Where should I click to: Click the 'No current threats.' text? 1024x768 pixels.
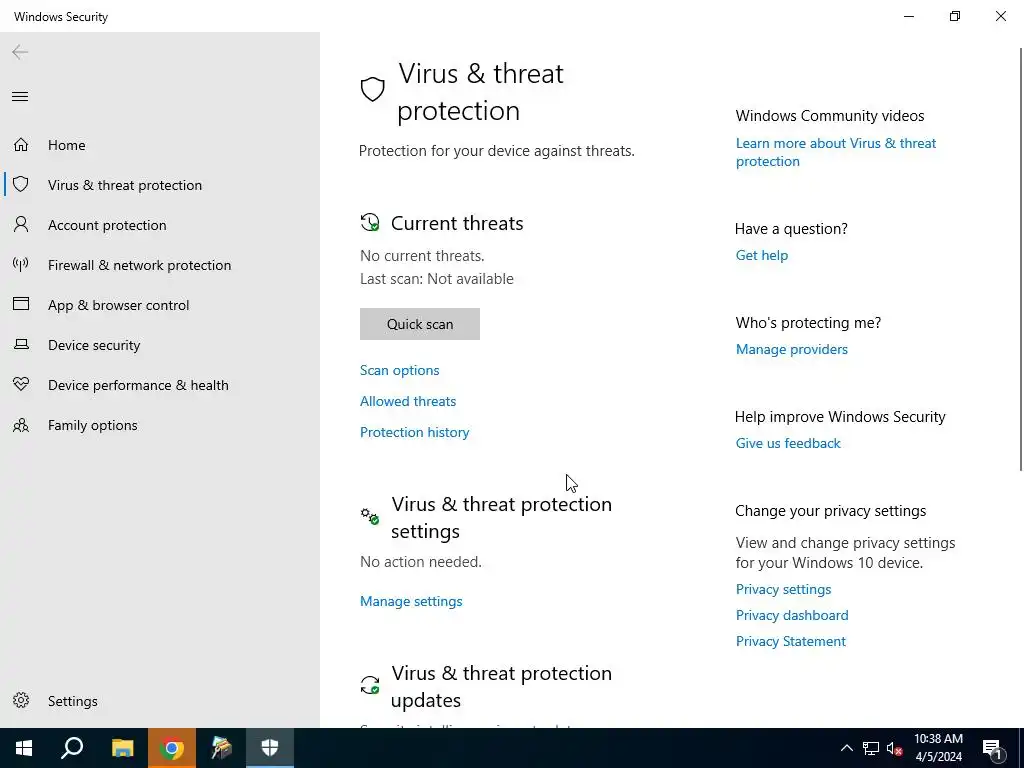pyautogui.click(x=422, y=256)
